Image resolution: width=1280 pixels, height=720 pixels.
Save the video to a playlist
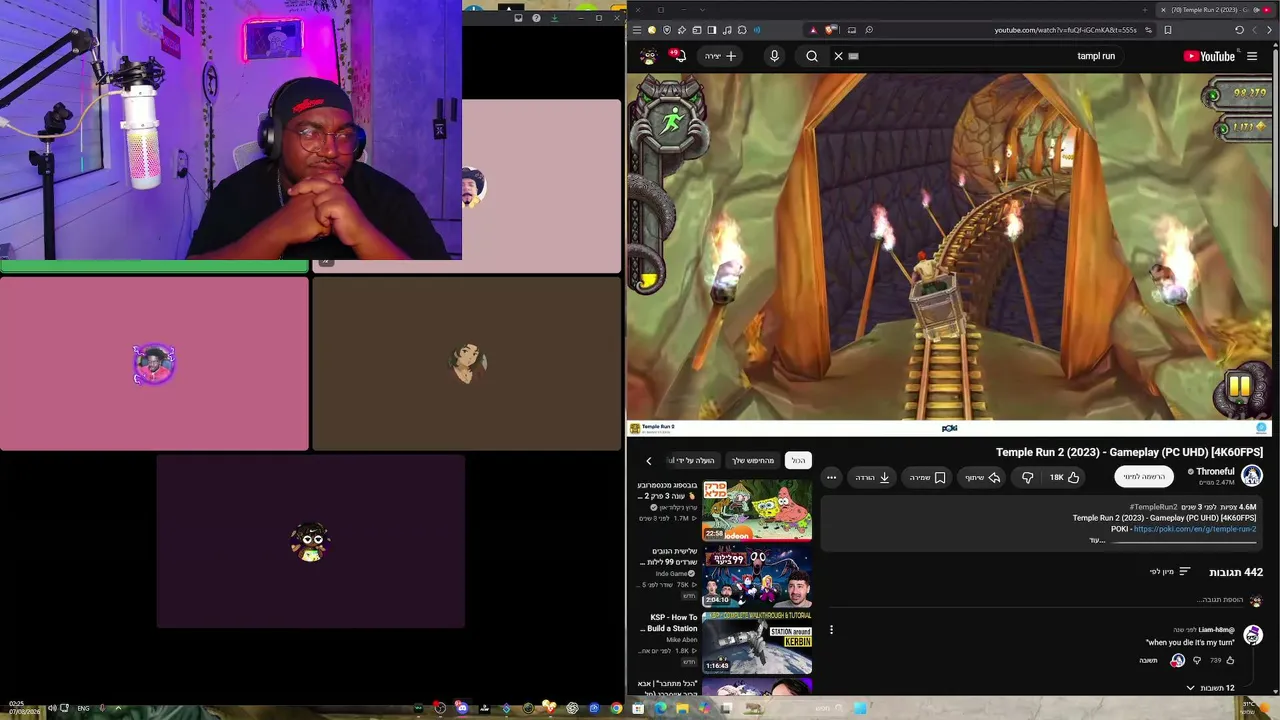927,477
